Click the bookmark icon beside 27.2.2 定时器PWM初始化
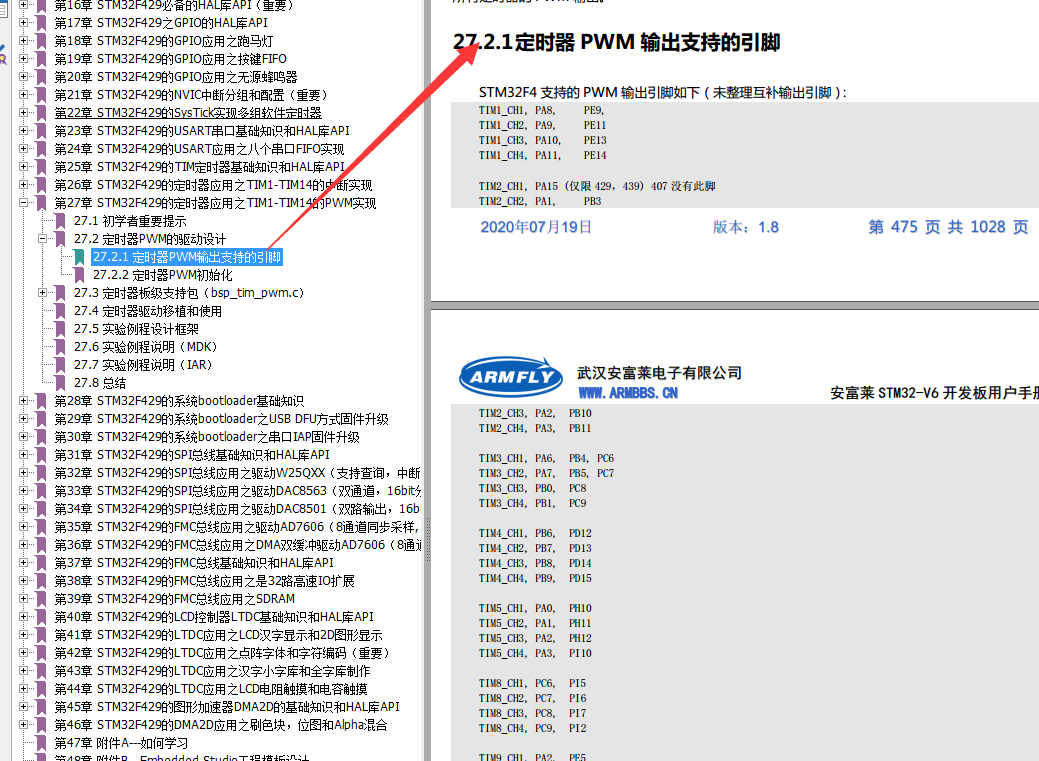Screen dimensions: 1039x761 pyautogui.click(x=80, y=274)
